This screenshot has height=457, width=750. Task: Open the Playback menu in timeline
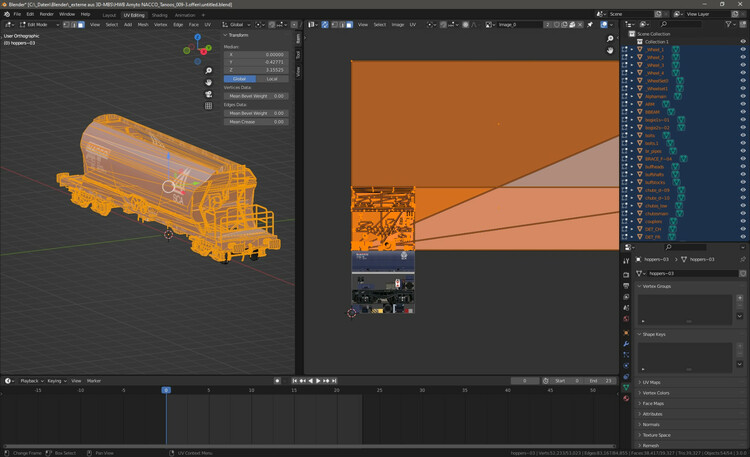click(x=32, y=381)
